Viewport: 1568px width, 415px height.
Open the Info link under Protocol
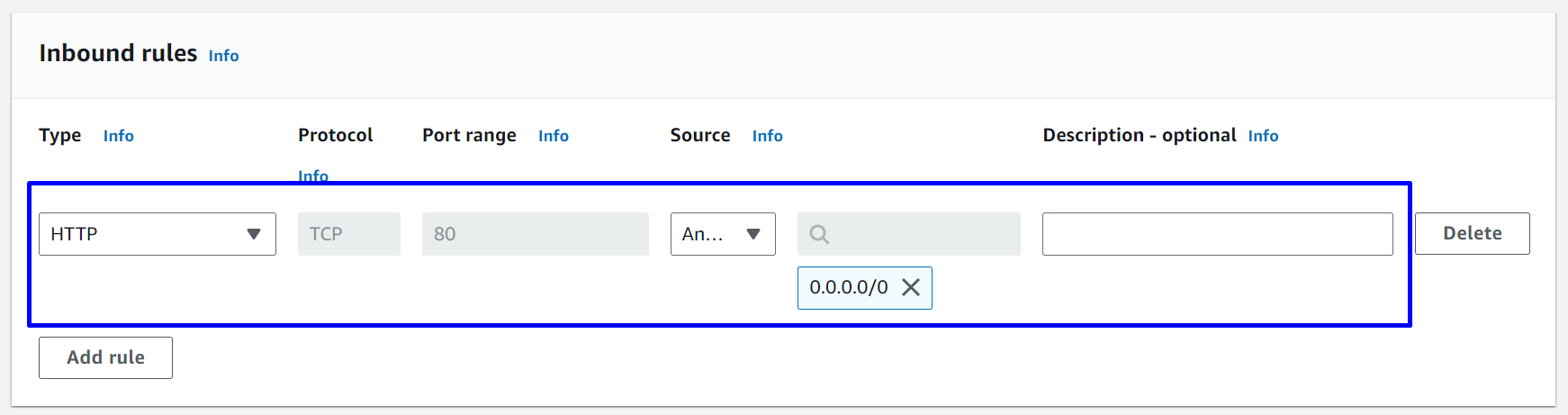pyautogui.click(x=313, y=176)
